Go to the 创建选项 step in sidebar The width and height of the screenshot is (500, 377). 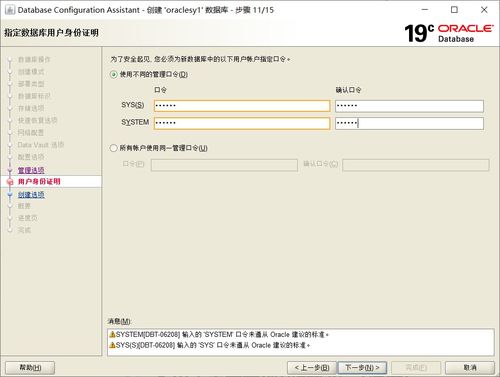[31, 195]
